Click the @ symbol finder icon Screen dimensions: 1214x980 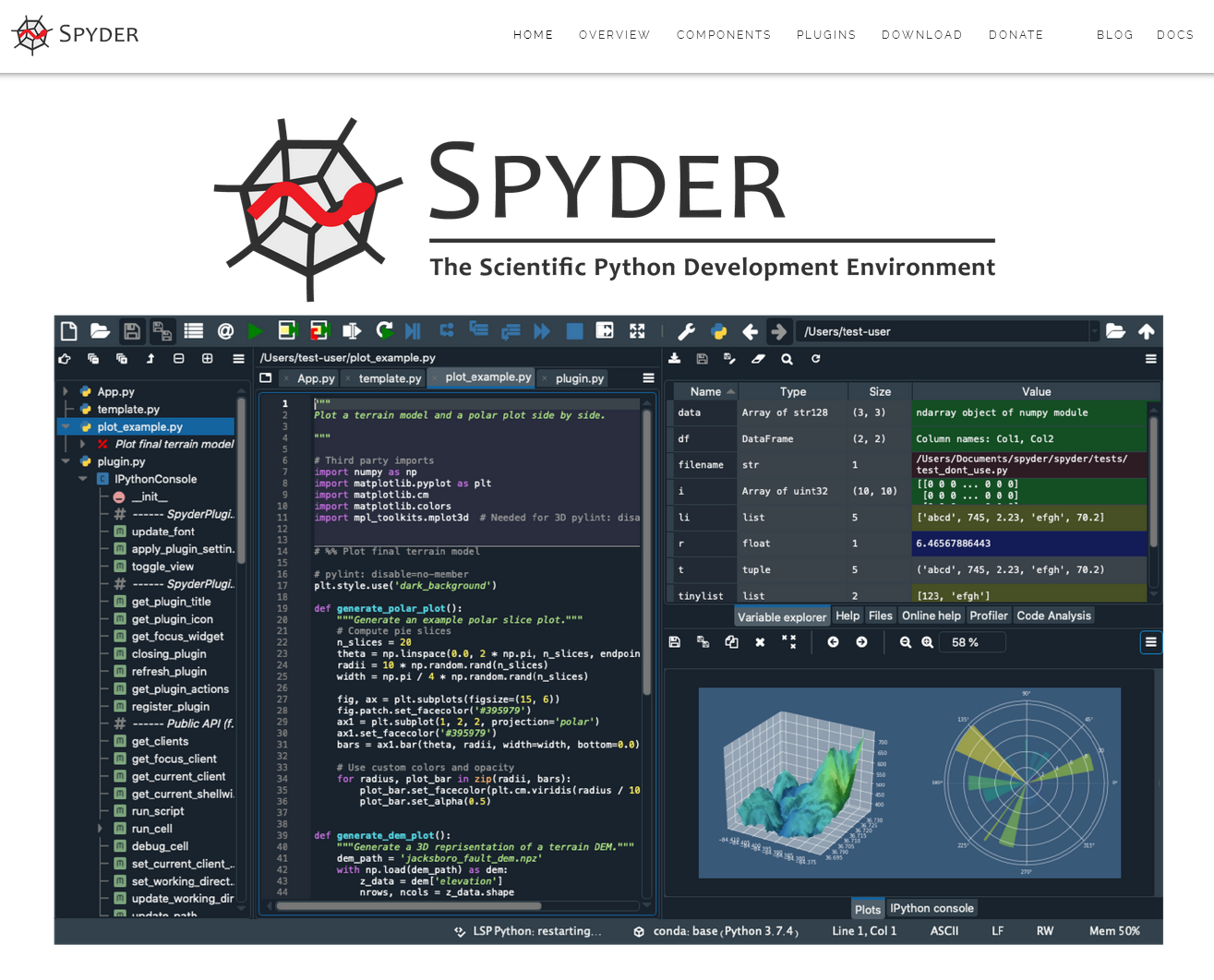[x=225, y=331]
